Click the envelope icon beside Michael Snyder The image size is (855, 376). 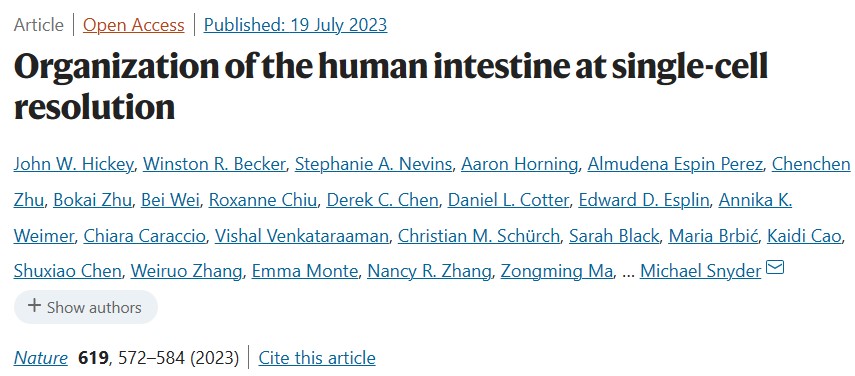(775, 268)
